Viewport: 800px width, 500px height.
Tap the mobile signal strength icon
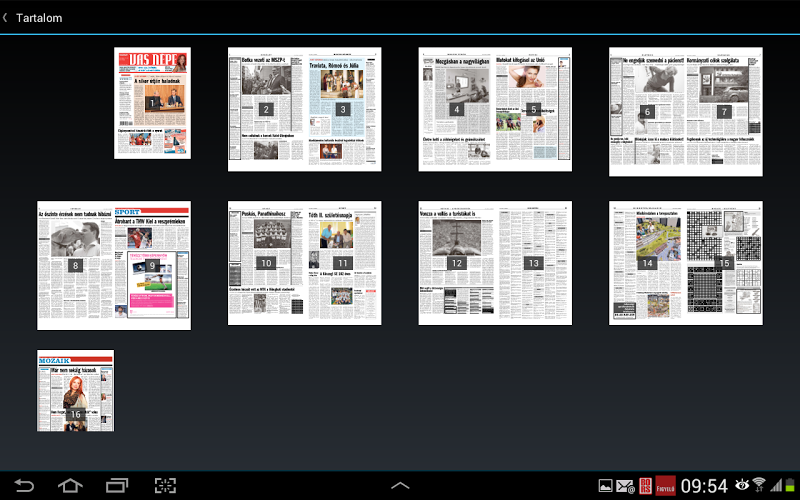(777, 485)
